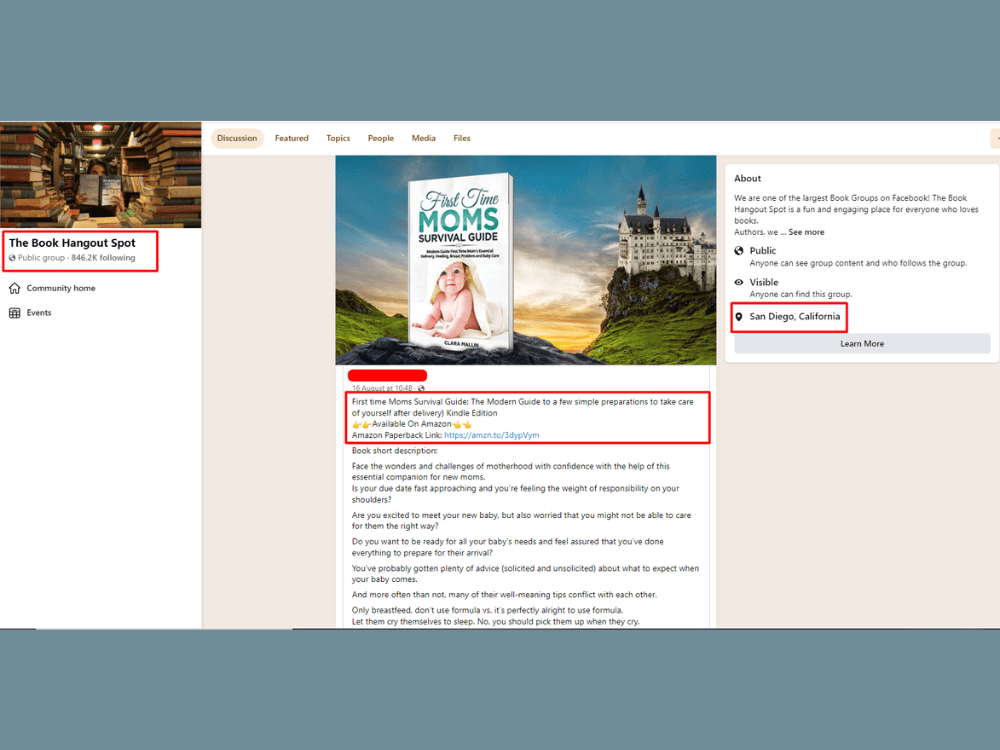The image size is (1000, 750).
Task: Open the Topics tab
Action: pyautogui.click(x=338, y=138)
